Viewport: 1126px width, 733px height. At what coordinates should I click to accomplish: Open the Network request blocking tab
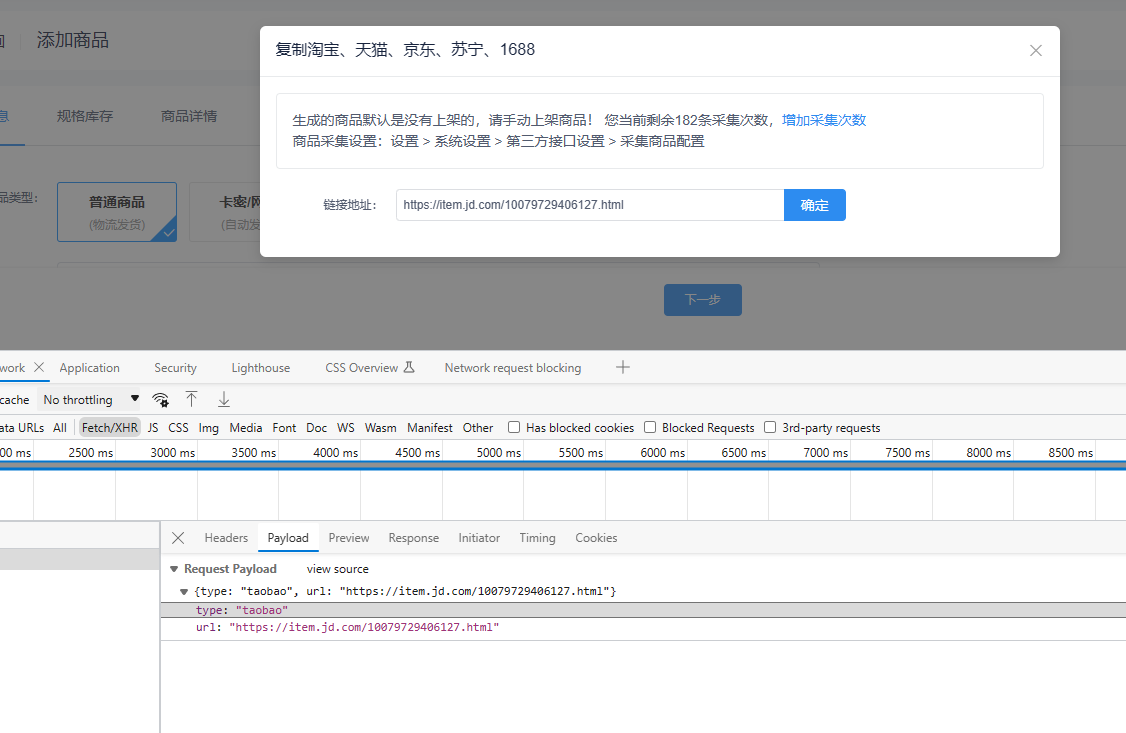513,368
